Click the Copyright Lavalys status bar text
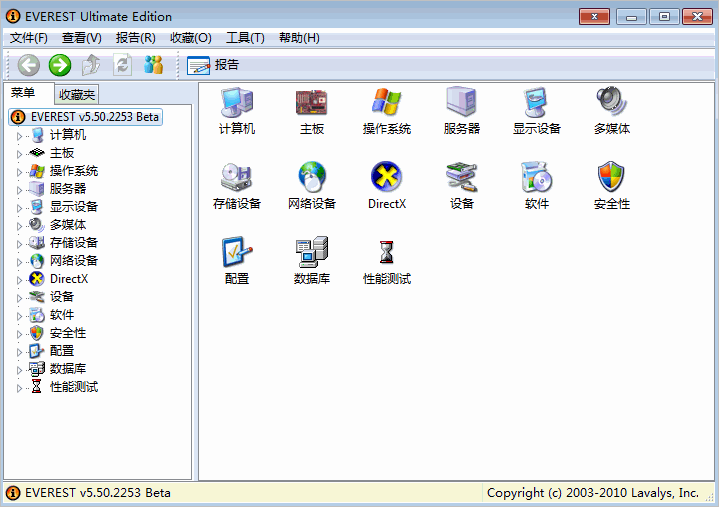 592,493
